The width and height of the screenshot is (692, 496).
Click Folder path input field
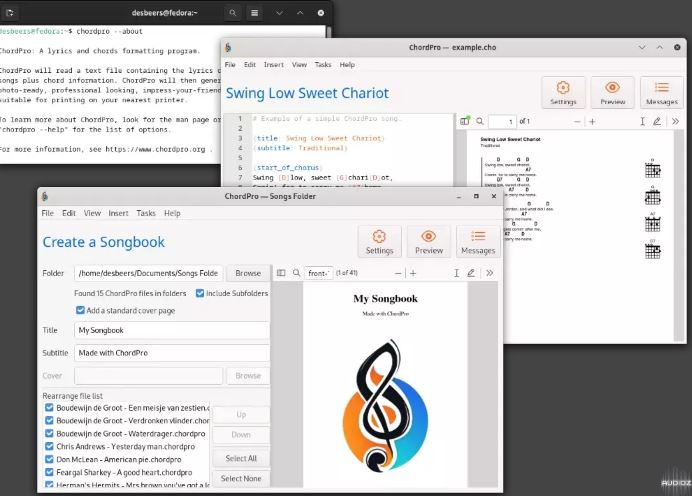tap(148, 273)
